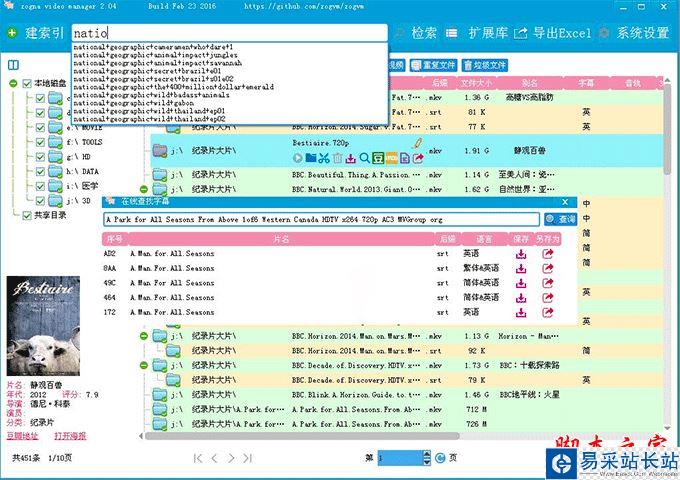The width and height of the screenshot is (680, 480).
Task: Increase page number with stepper arrows
Action: point(427,454)
